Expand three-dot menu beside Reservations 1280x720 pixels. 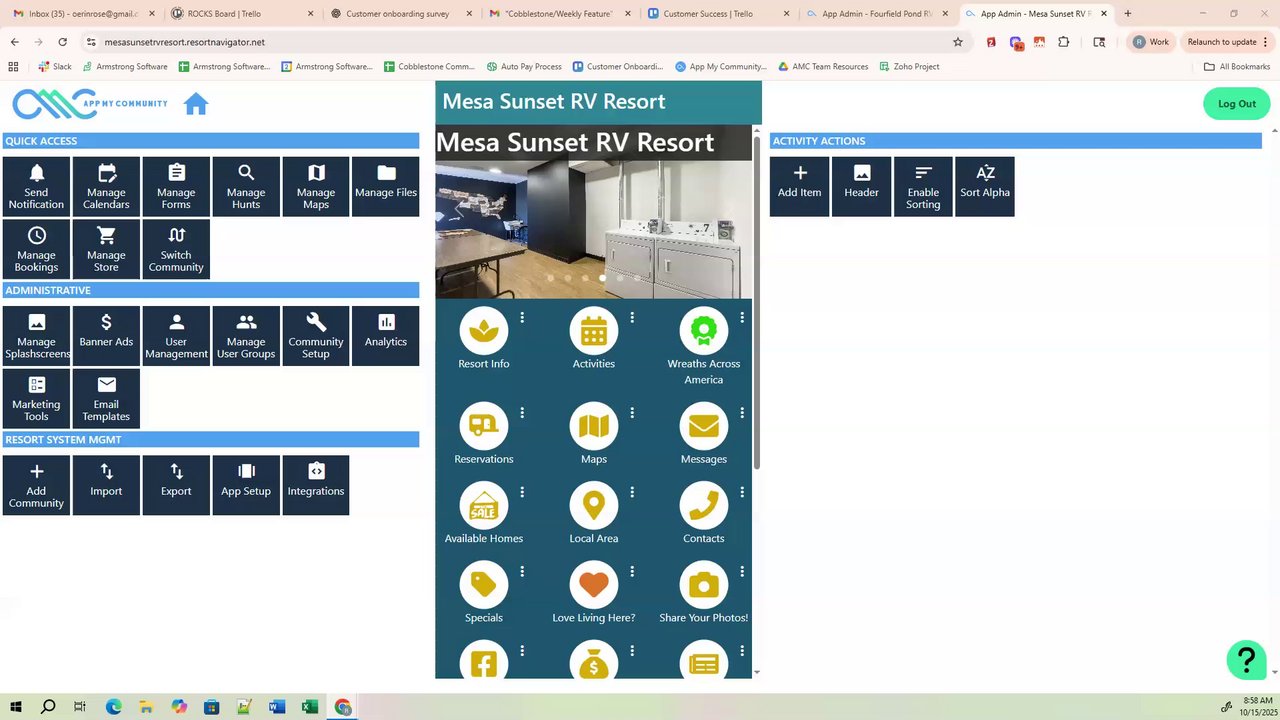tap(522, 413)
